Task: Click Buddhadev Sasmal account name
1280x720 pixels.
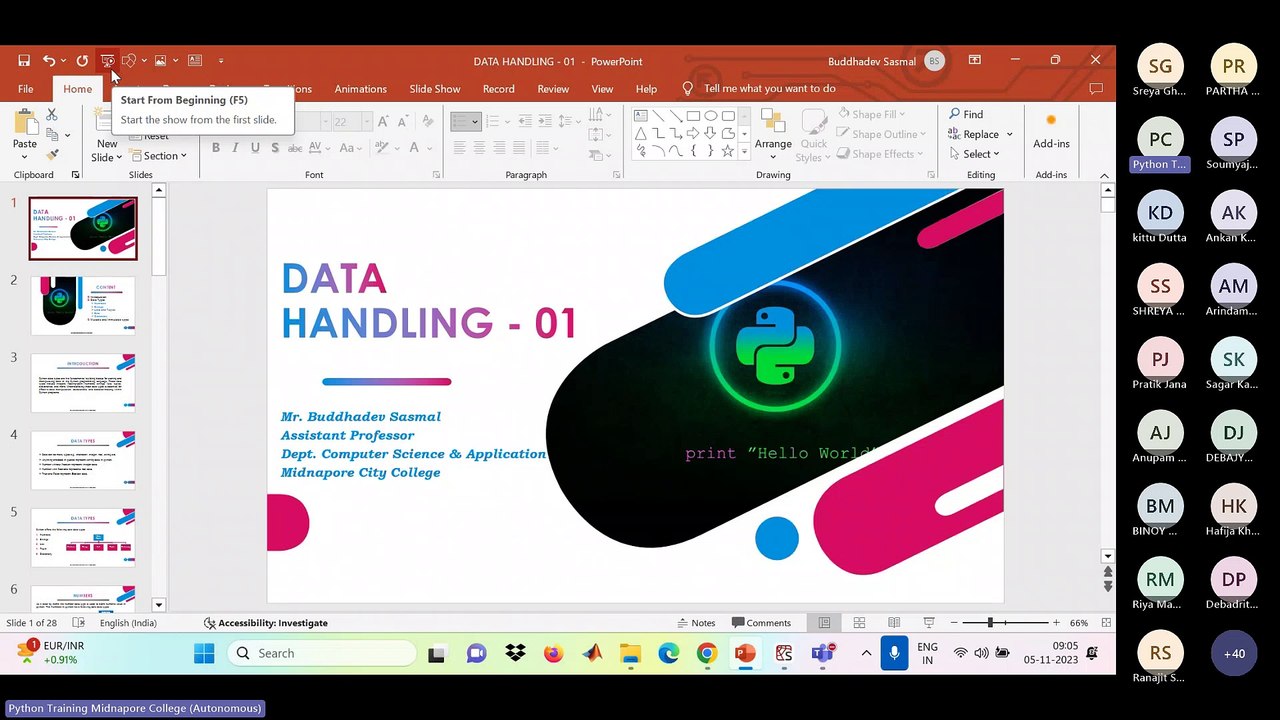Action: 872,61
